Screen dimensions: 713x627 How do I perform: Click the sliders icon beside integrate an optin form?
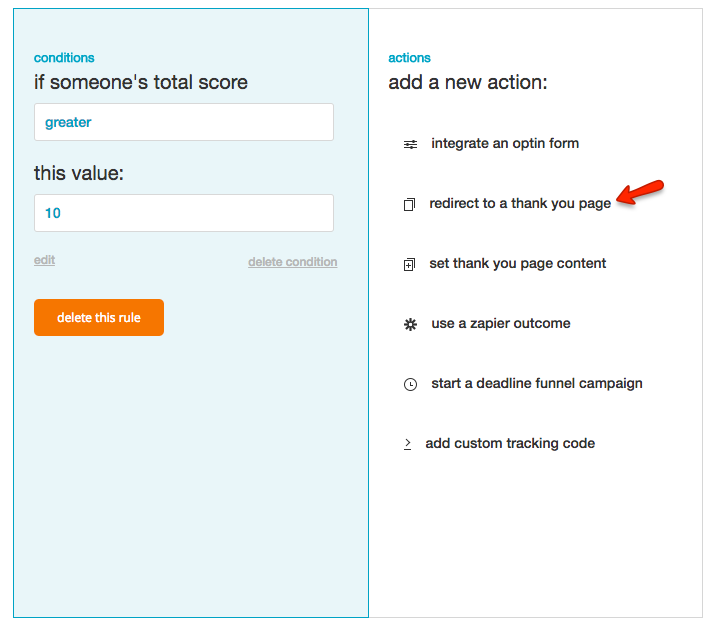pos(410,144)
